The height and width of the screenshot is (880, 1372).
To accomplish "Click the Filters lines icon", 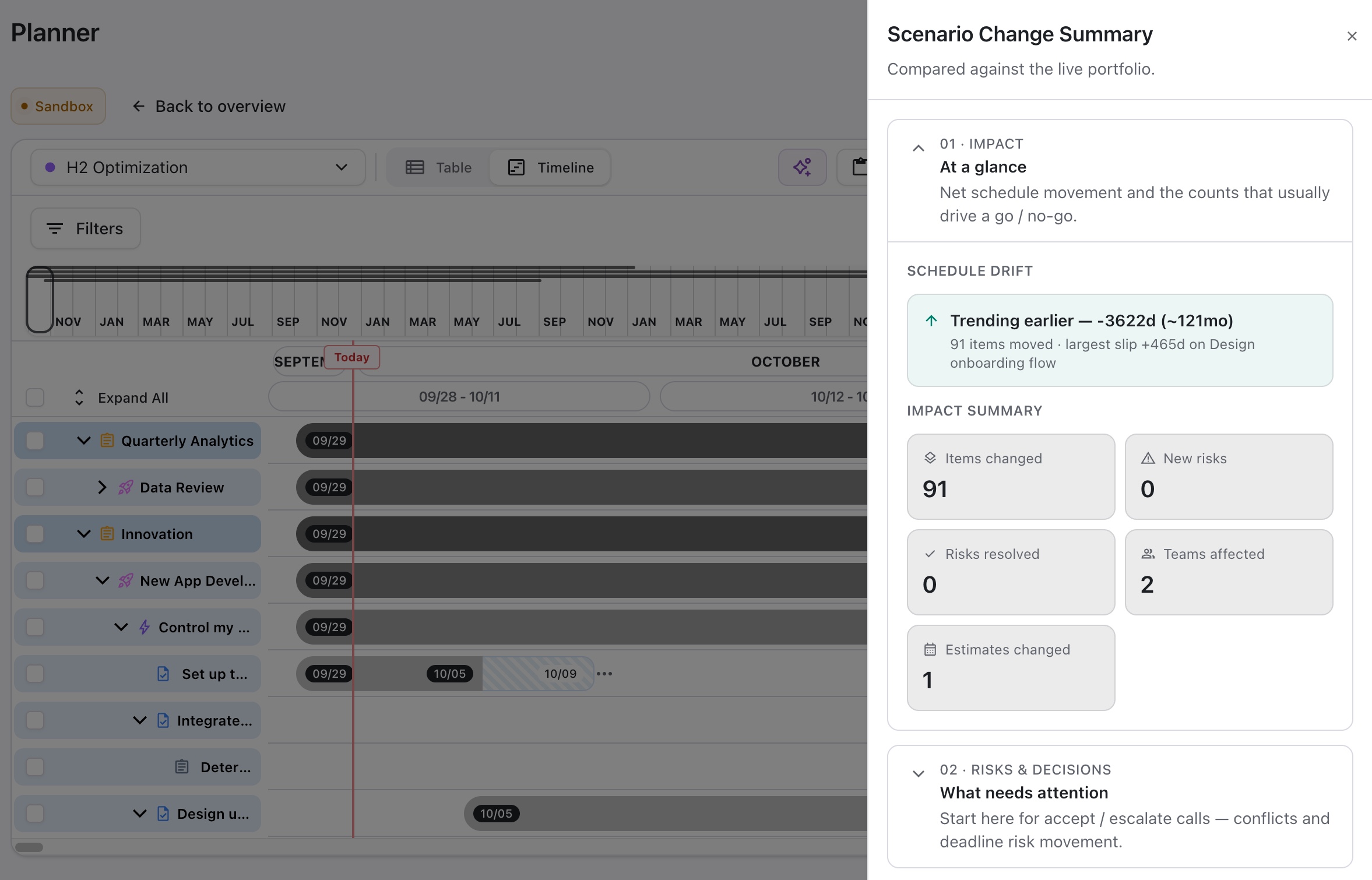I will coord(55,228).
